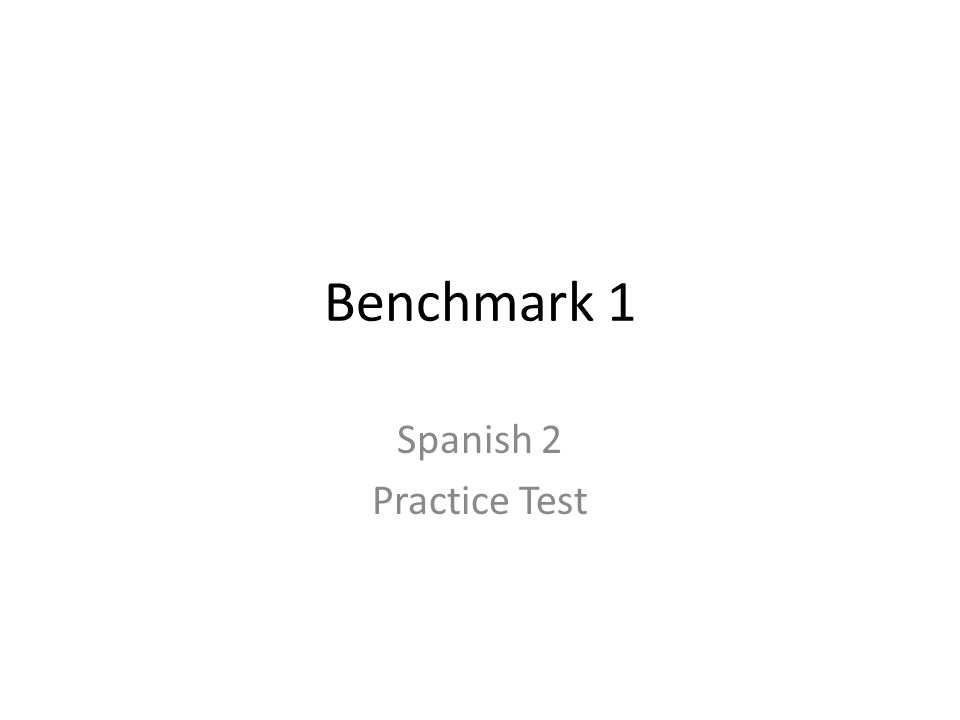Click the number 1 in the title
This screenshot has width=960, height=720.
(622, 303)
